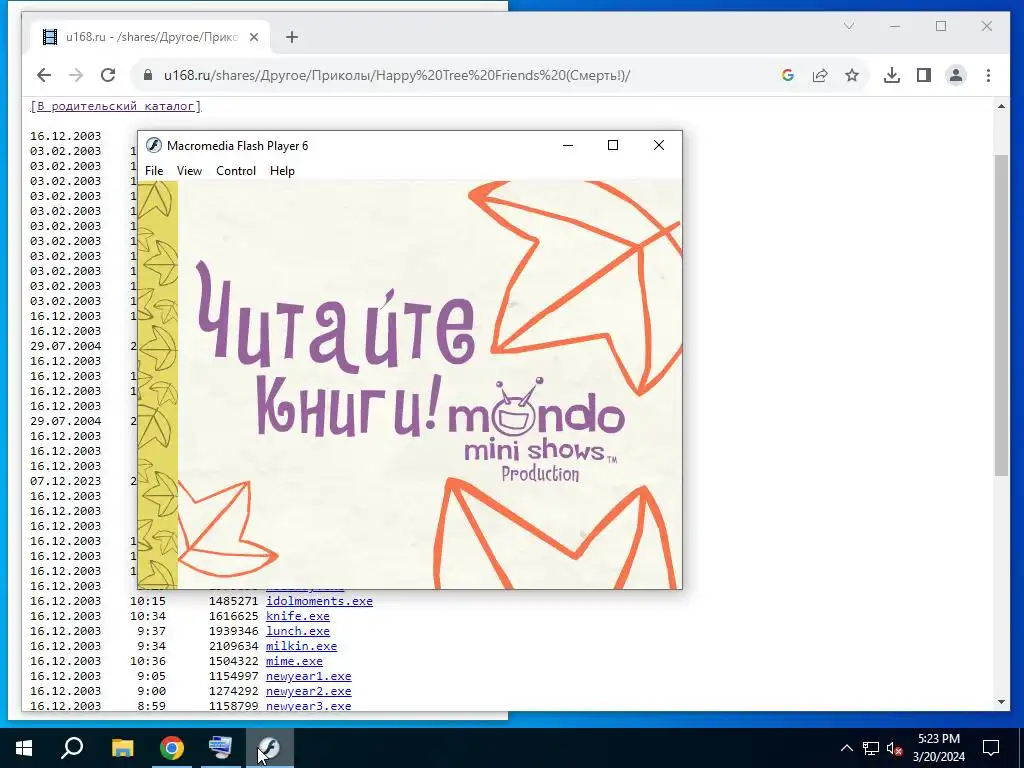
Task: Go back in Chrome
Action: tap(44, 75)
